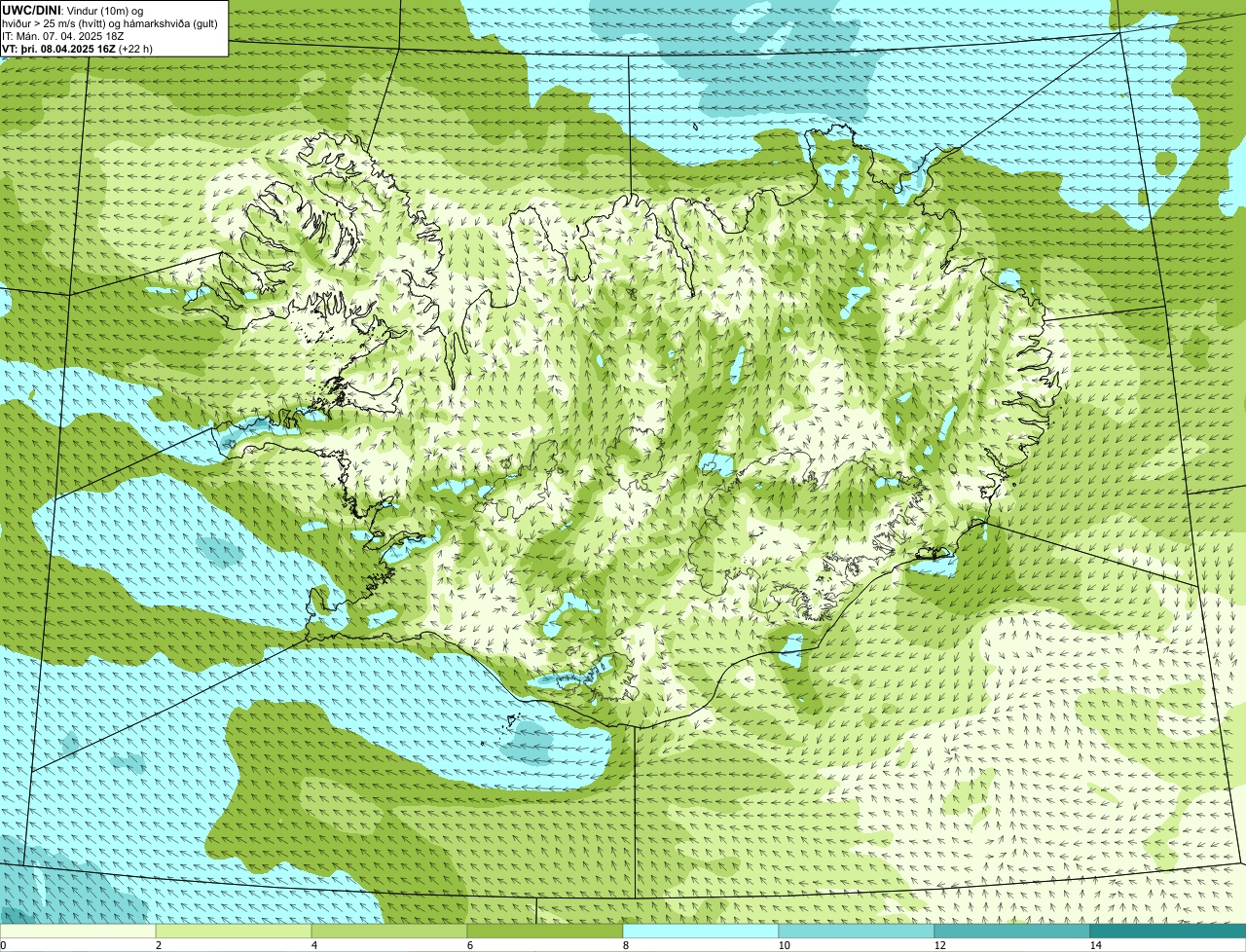Click the '10' tick label on the color scale
The height and width of the screenshot is (952, 1246).
(784, 945)
